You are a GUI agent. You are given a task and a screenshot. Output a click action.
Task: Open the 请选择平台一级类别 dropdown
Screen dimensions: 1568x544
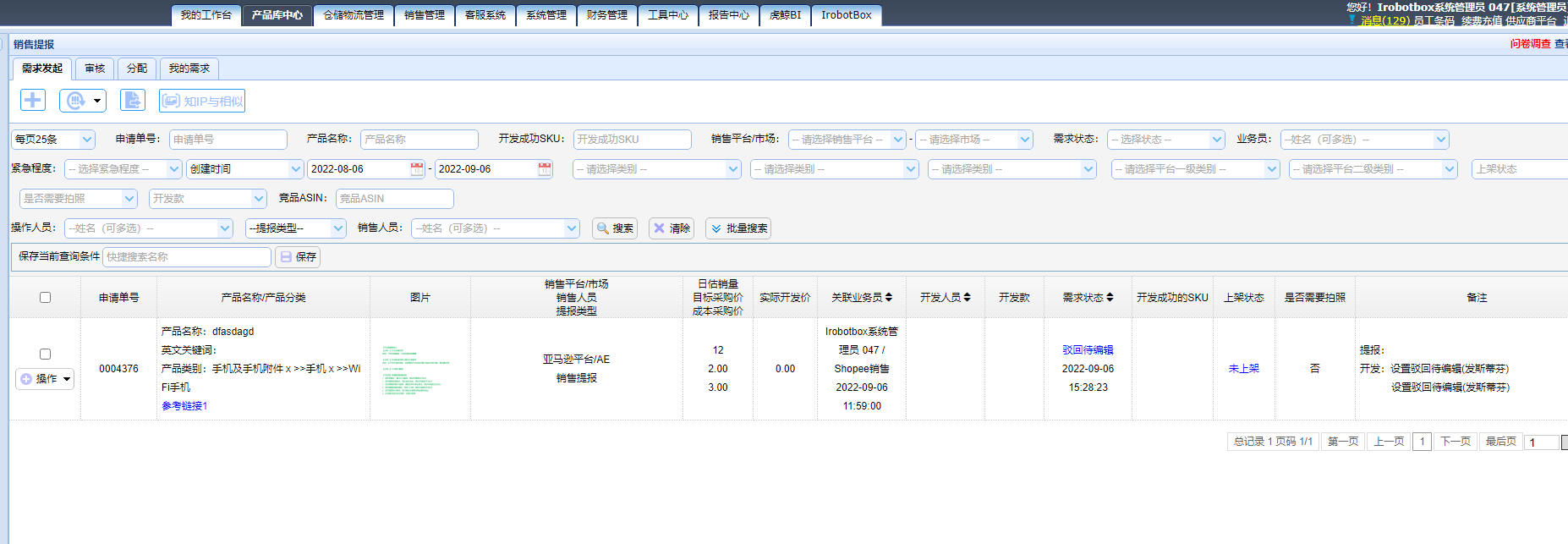click(x=1196, y=169)
